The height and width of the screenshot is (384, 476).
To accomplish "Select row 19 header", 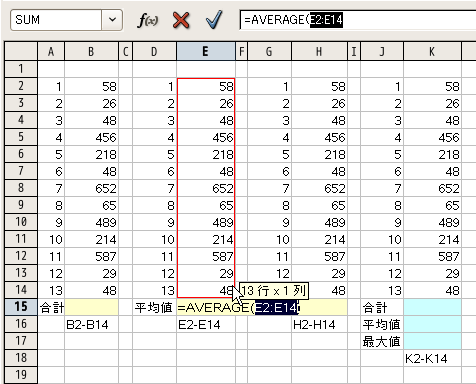I will pos(21,375).
